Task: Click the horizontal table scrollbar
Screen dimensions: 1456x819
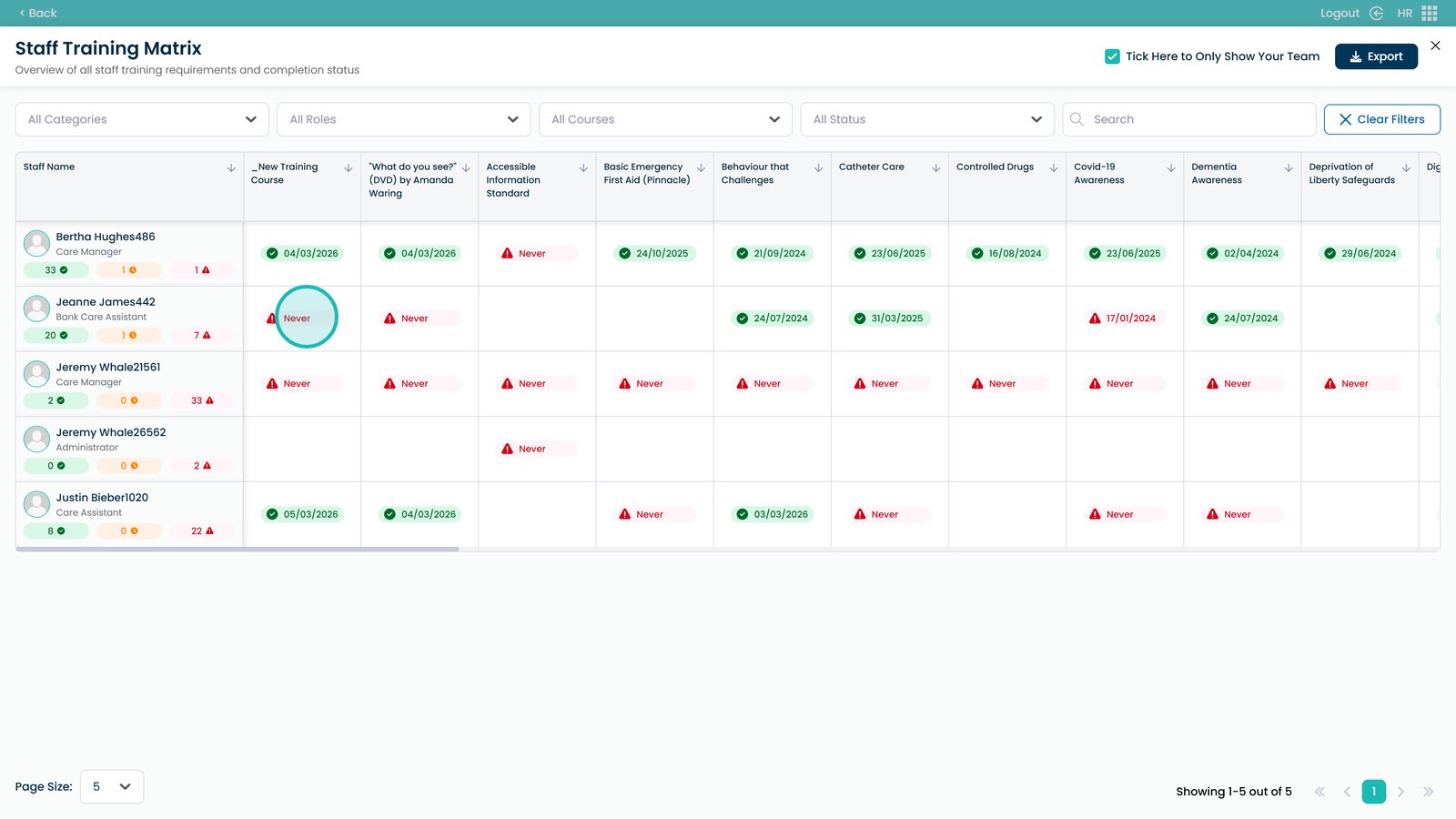Action: 238,549
